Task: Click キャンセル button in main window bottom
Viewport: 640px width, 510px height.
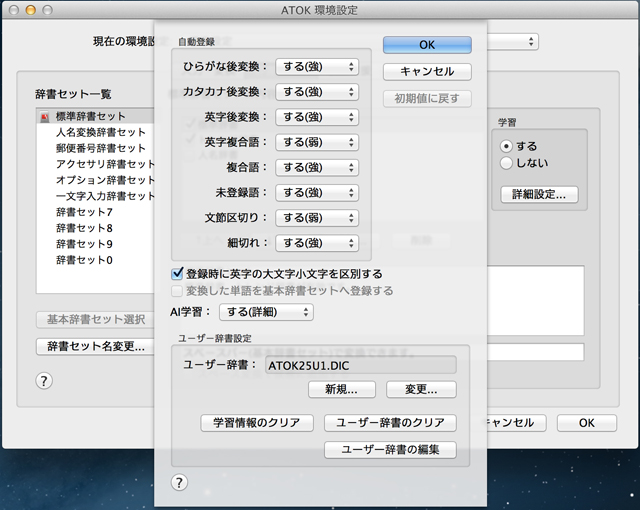Action: (x=516, y=423)
